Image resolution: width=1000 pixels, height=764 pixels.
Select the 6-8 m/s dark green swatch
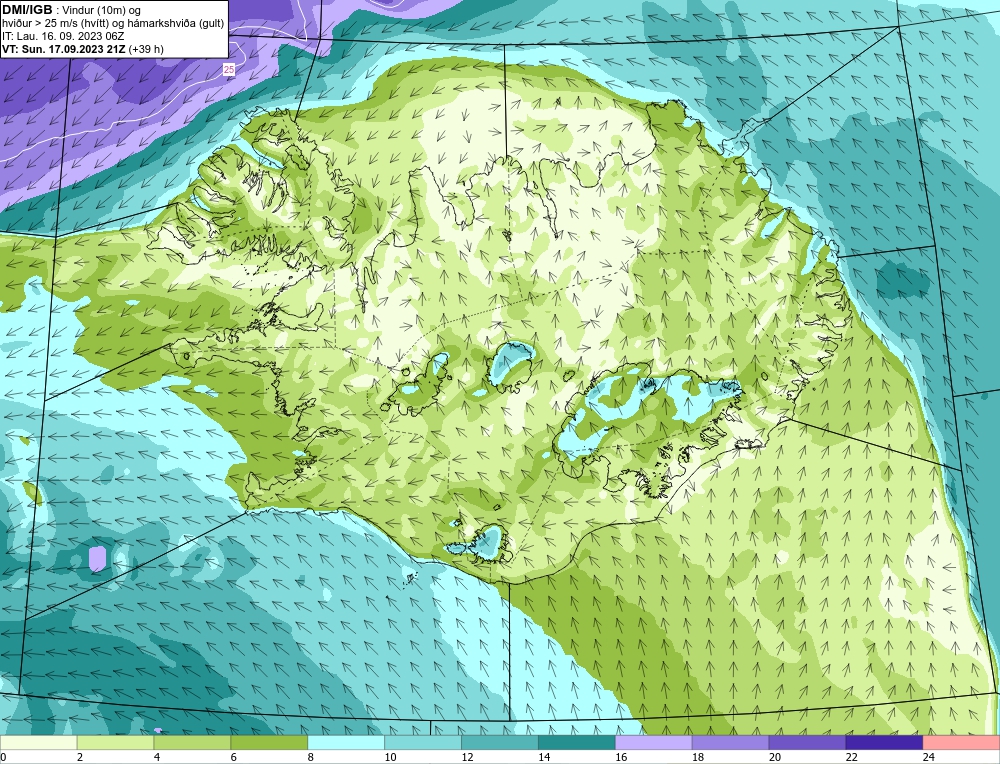click(x=269, y=743)
